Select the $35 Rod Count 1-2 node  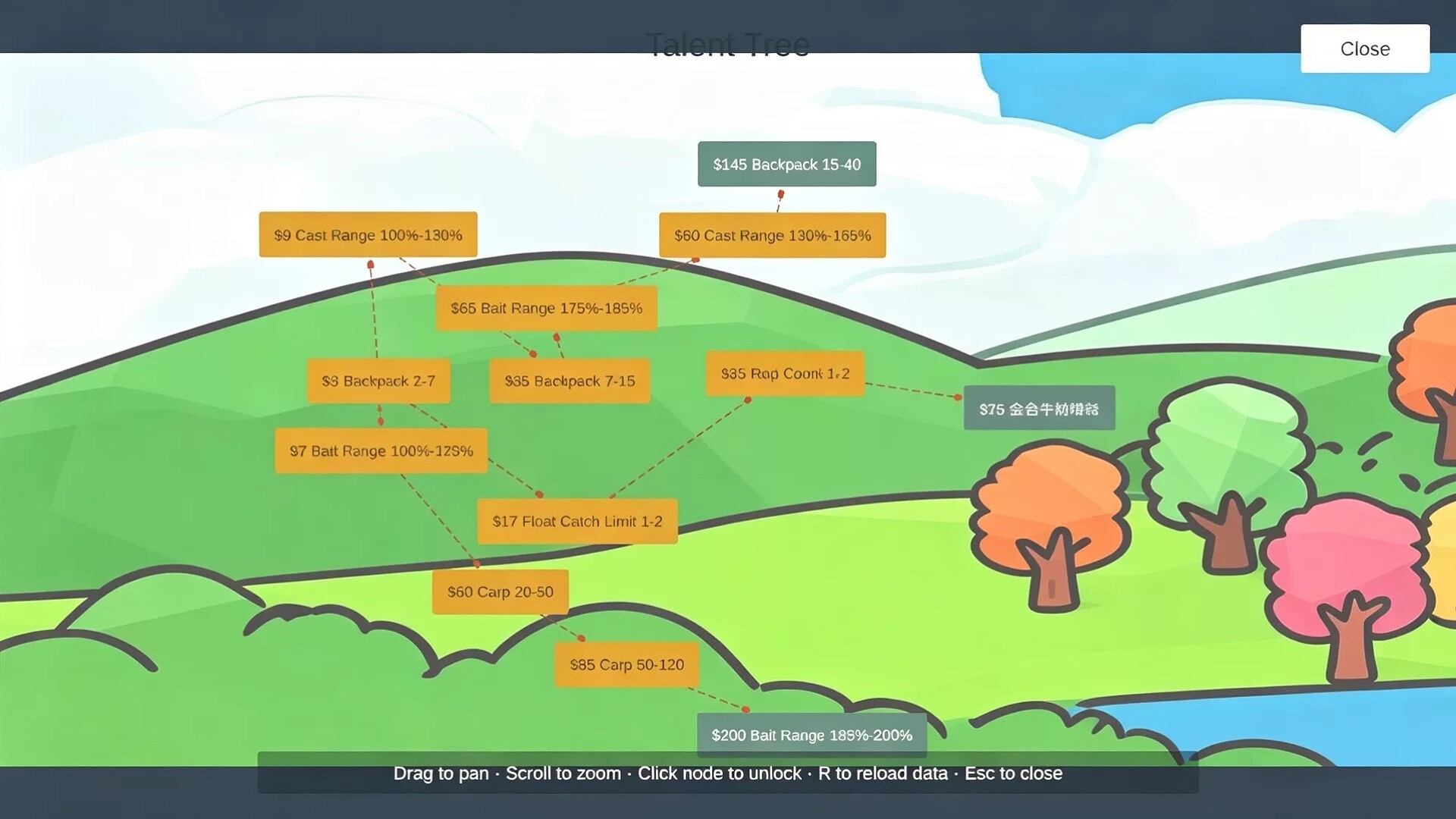(785, 373)
